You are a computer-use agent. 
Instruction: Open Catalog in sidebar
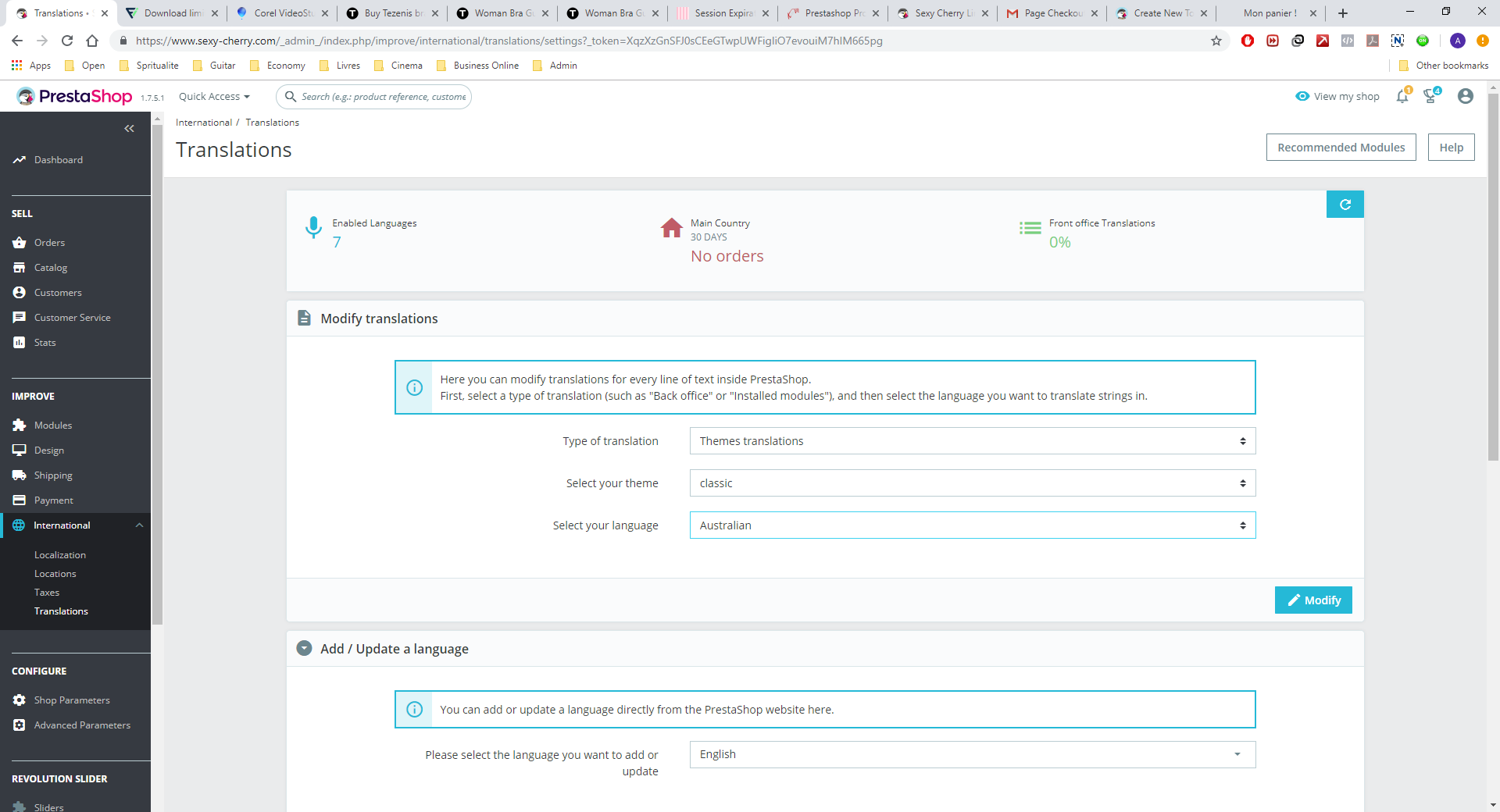point(51,268)
